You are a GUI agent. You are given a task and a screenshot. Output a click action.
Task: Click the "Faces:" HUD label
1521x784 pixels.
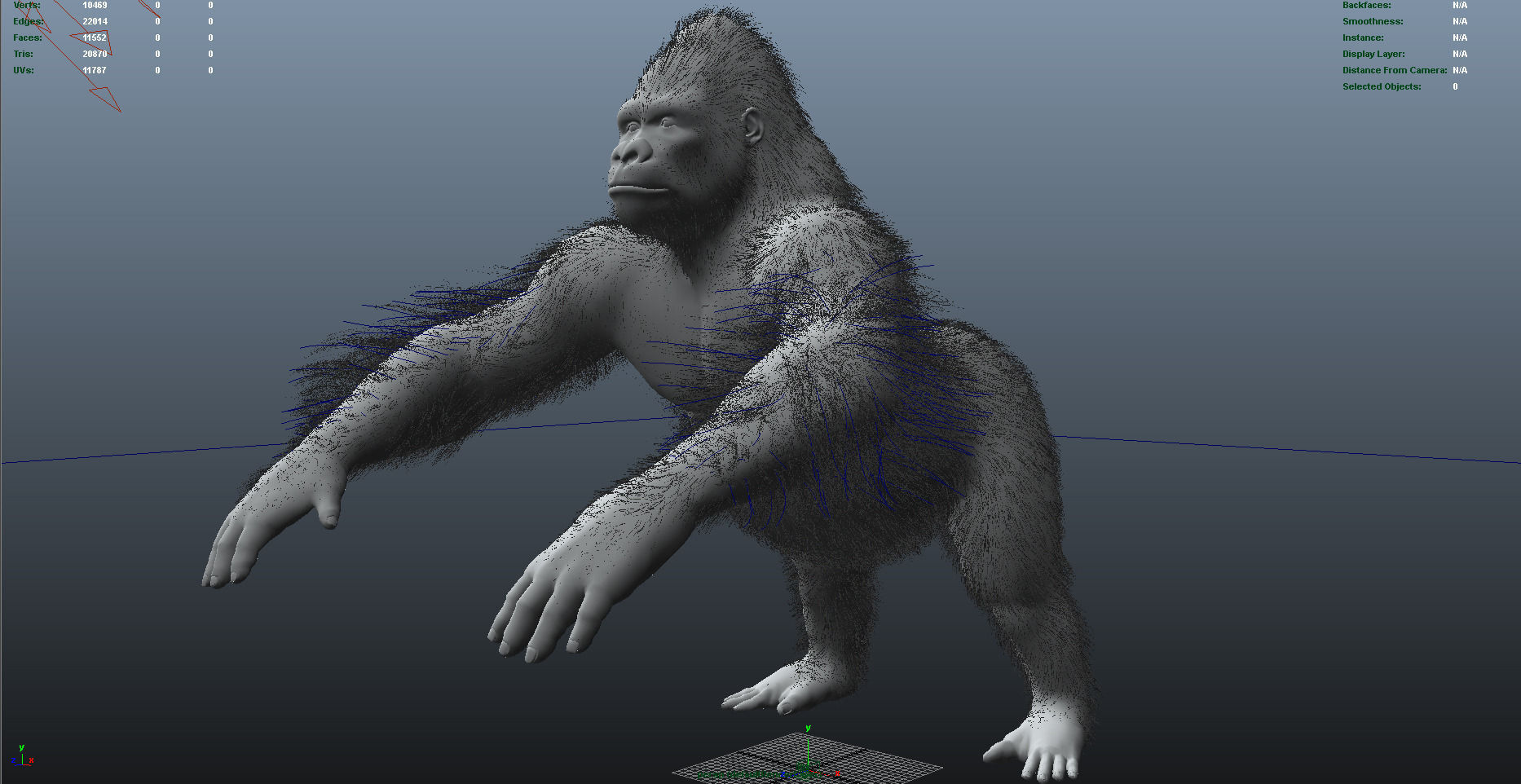tap(28, 37)
